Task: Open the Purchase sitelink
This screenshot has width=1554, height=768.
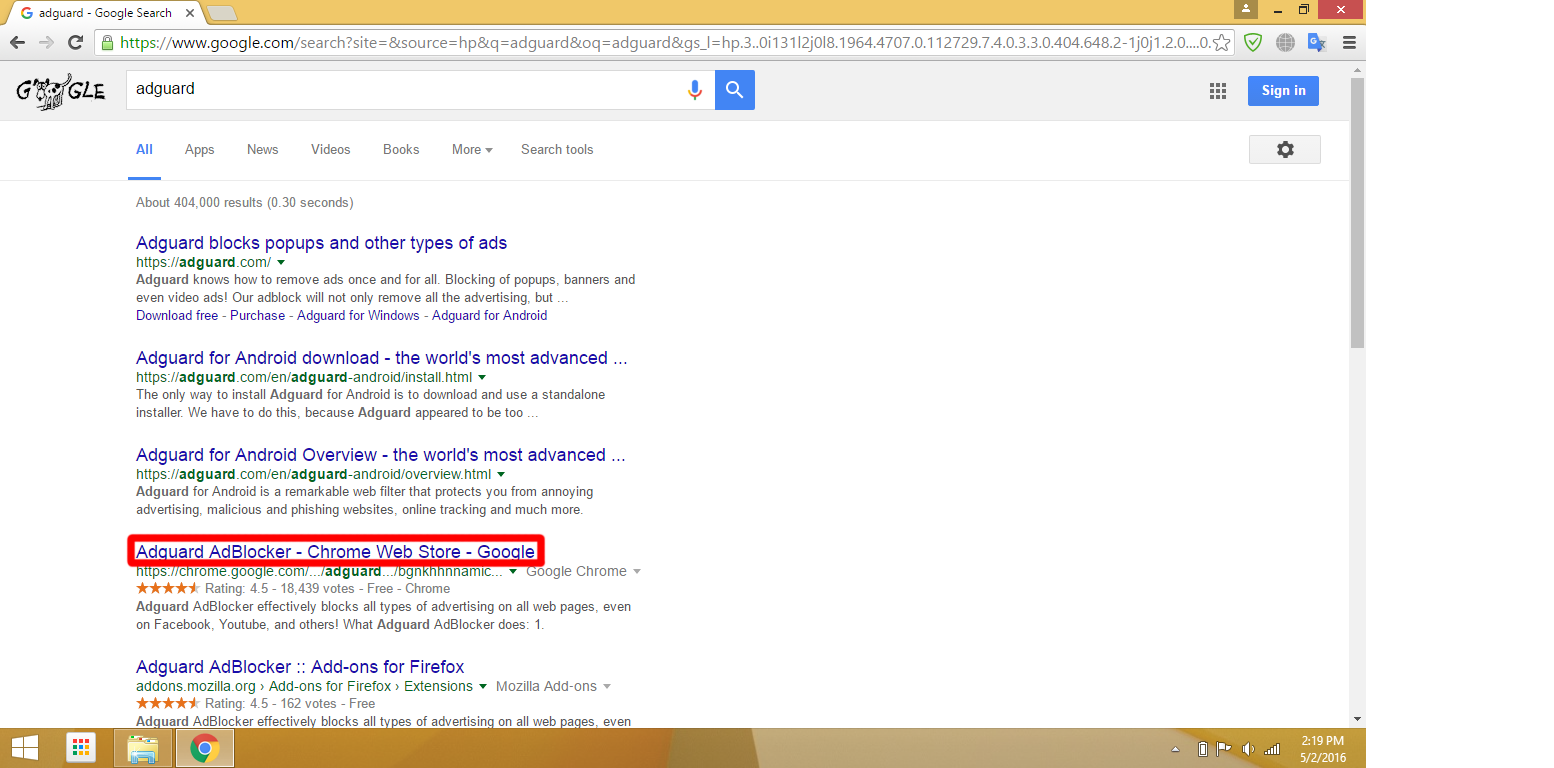Action: coord(257,316)
